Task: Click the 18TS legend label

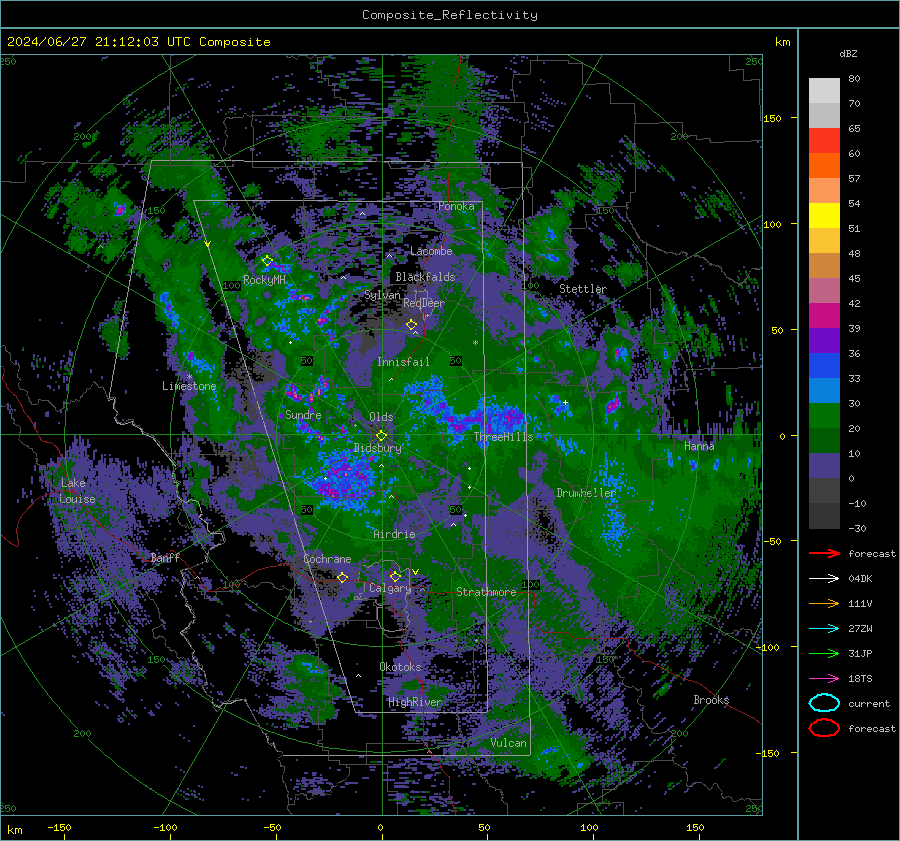Action: [x=860, y=678]
